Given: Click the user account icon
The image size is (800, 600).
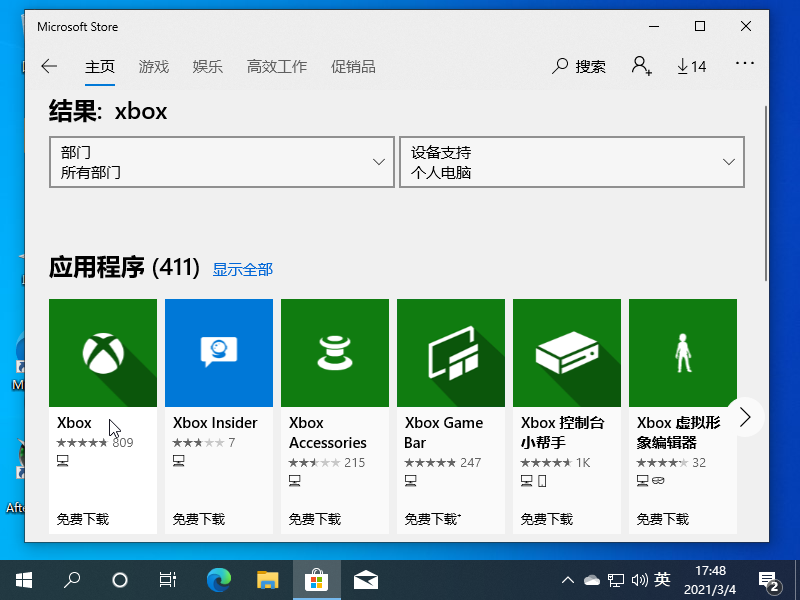Looking at the screenshot, I should 641,66.
